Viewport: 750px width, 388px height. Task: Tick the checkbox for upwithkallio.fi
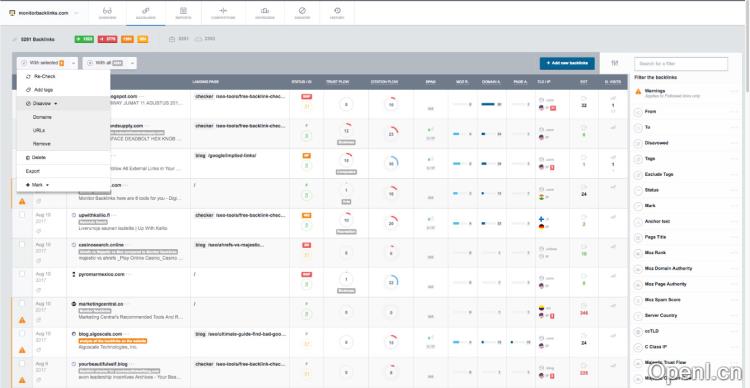tap(22, 215)
